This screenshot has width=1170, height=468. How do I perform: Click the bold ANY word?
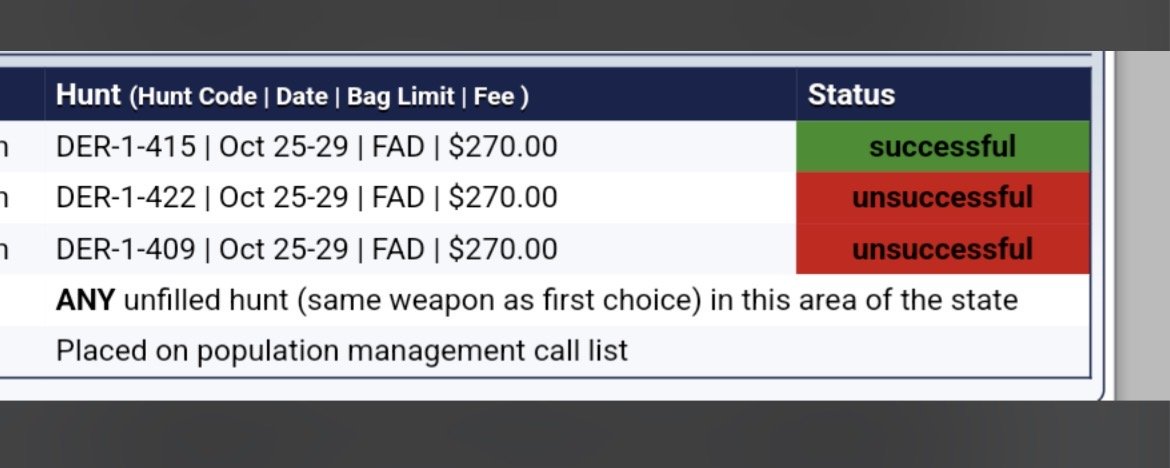point(85,300)
